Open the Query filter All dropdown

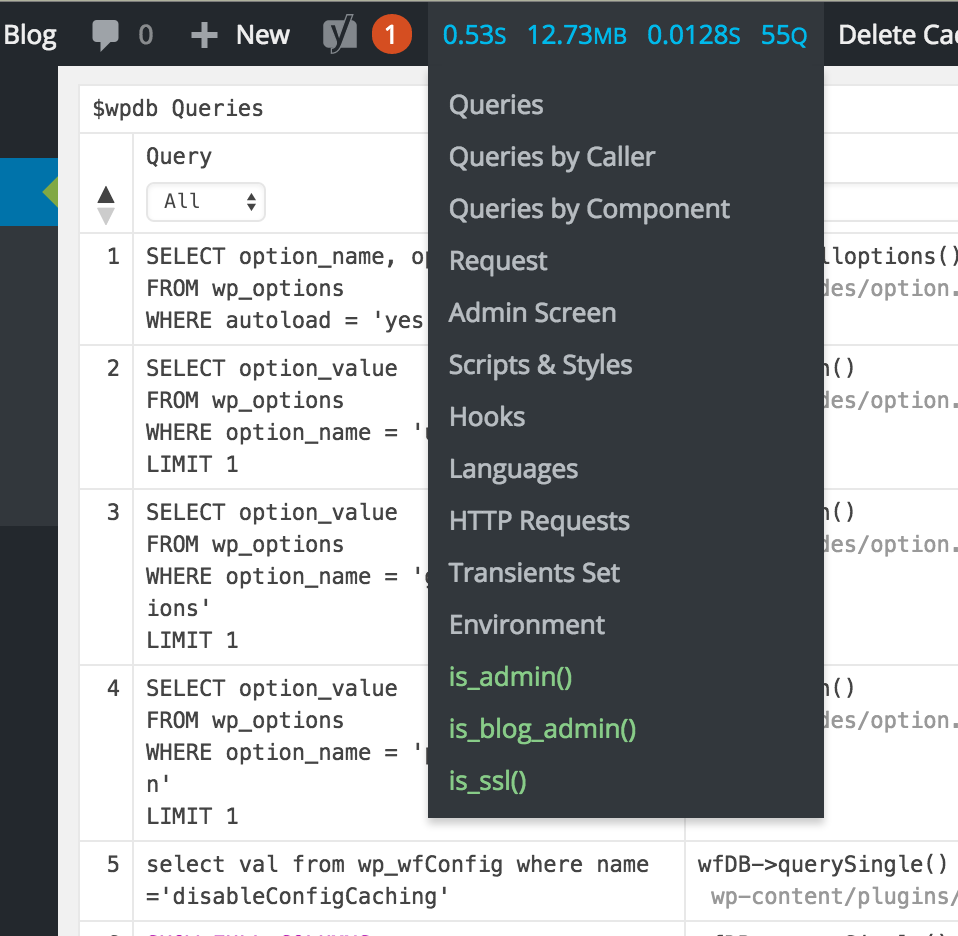coord(206,202)
